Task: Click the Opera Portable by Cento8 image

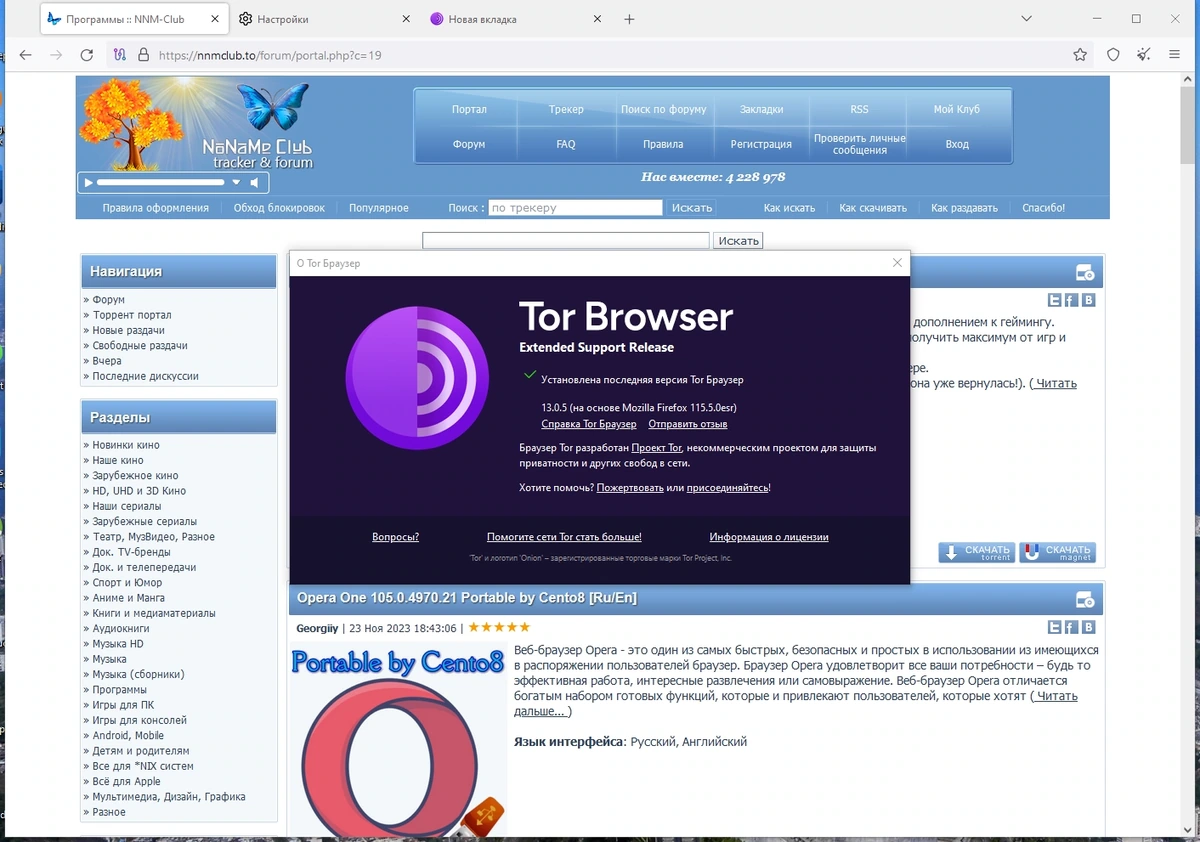Action: click(398, 741)
